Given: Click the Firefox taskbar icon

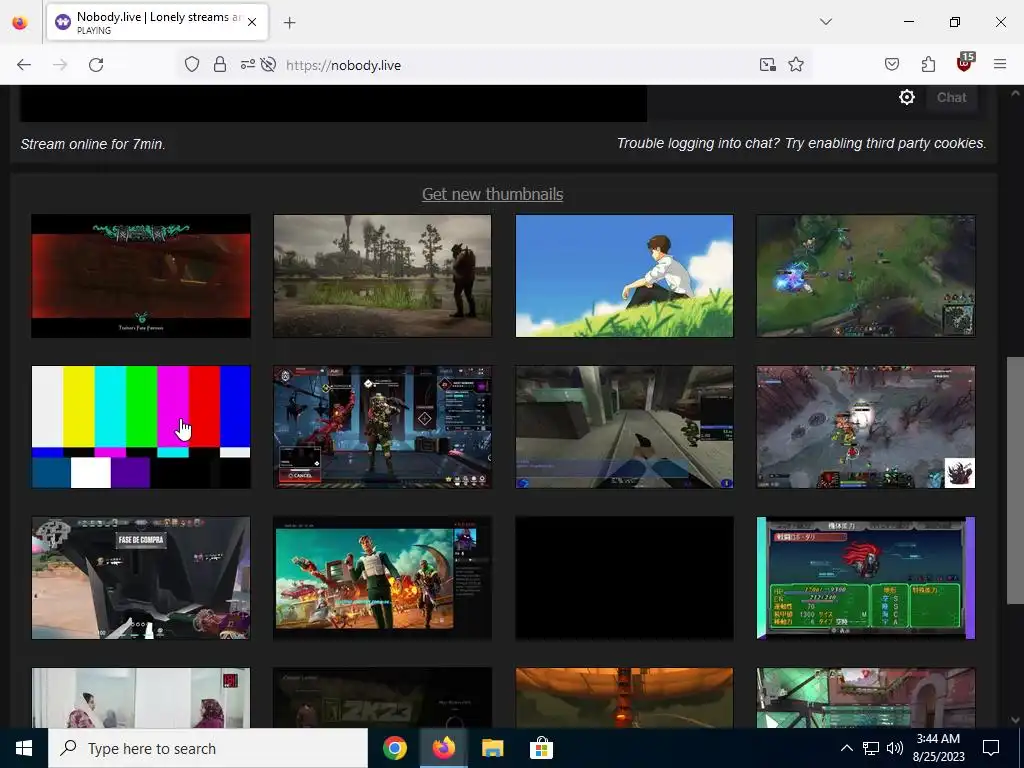Looking at the screenshot, I should point(443,748).
